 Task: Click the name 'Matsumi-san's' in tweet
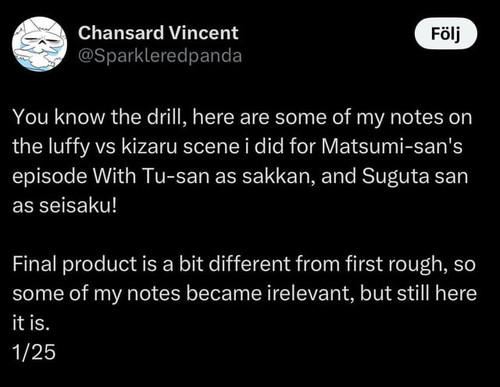tap(392, 146)
